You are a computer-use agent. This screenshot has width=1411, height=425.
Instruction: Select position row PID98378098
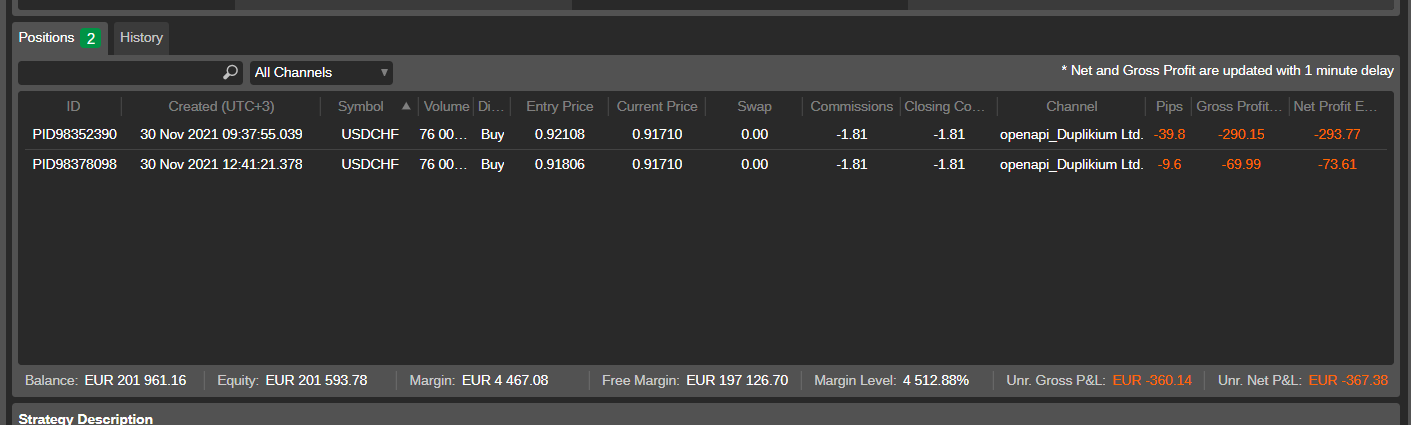[x=705, y=164]
